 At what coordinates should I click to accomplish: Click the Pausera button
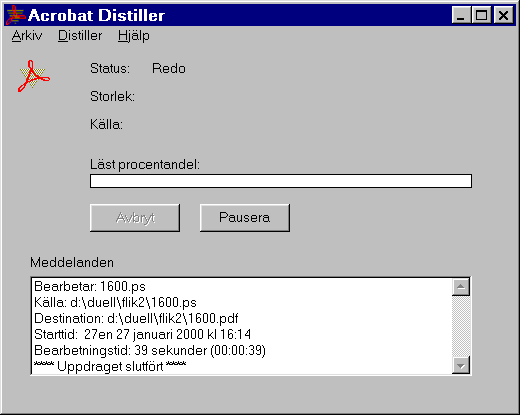coord(245,218)
